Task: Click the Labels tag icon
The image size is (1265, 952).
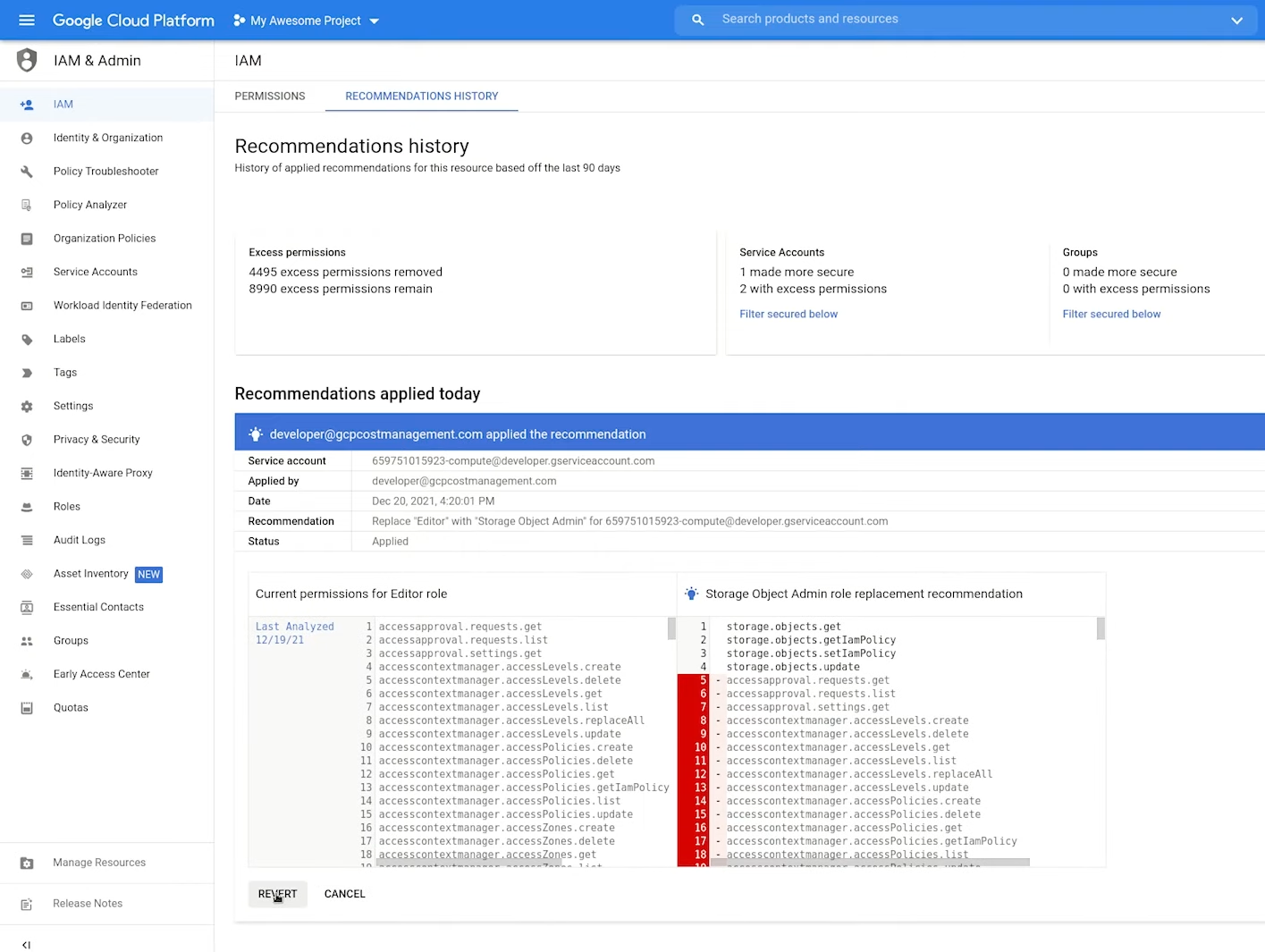Action: pyautogui.click(x=27, y=339)
